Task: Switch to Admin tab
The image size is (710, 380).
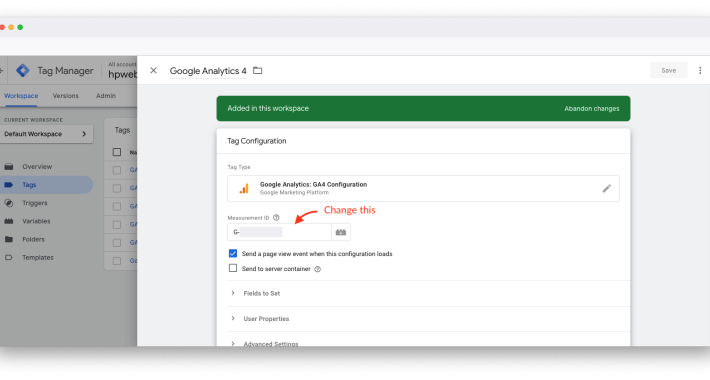Action: (x=106, y=96)
